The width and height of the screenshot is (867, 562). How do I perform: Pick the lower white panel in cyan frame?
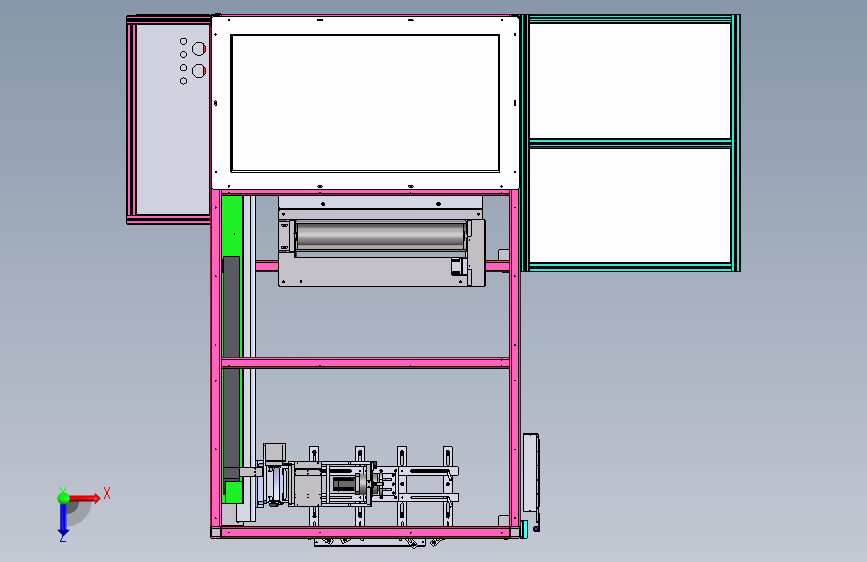630,206
